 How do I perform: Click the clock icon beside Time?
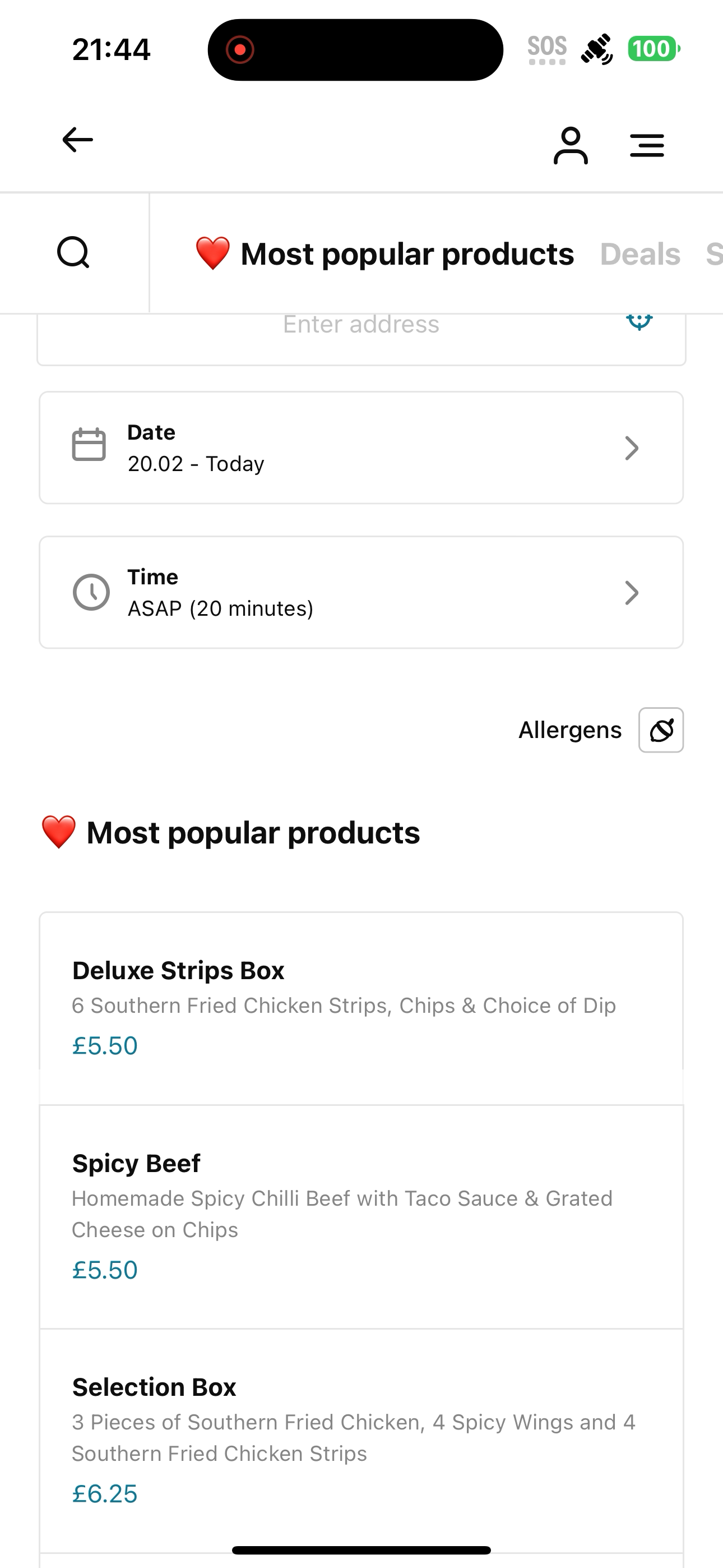tap(91, 592)
